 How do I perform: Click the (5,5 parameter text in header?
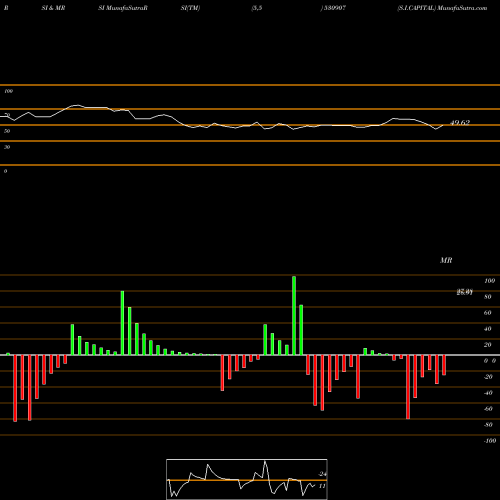[257, 8]
